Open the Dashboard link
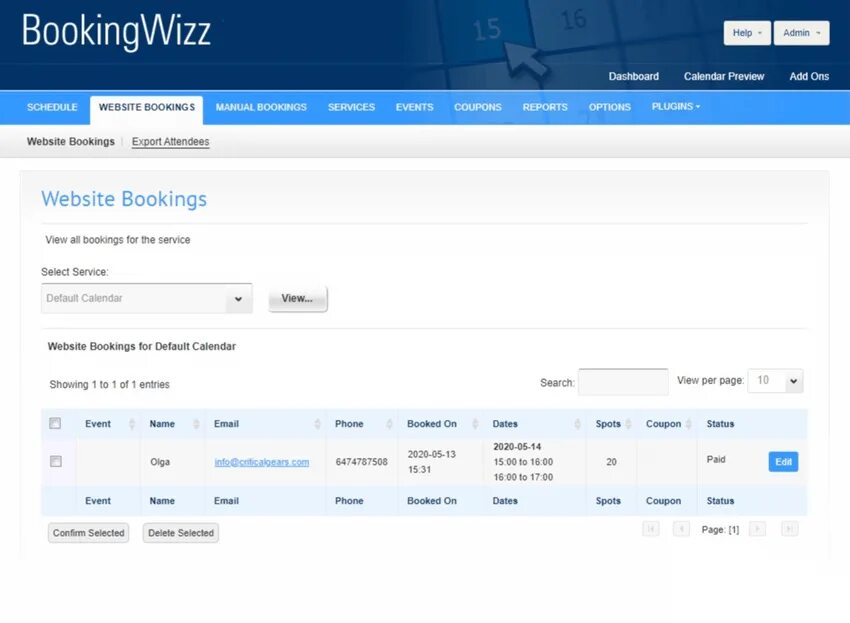 click(x=634, y=76)
